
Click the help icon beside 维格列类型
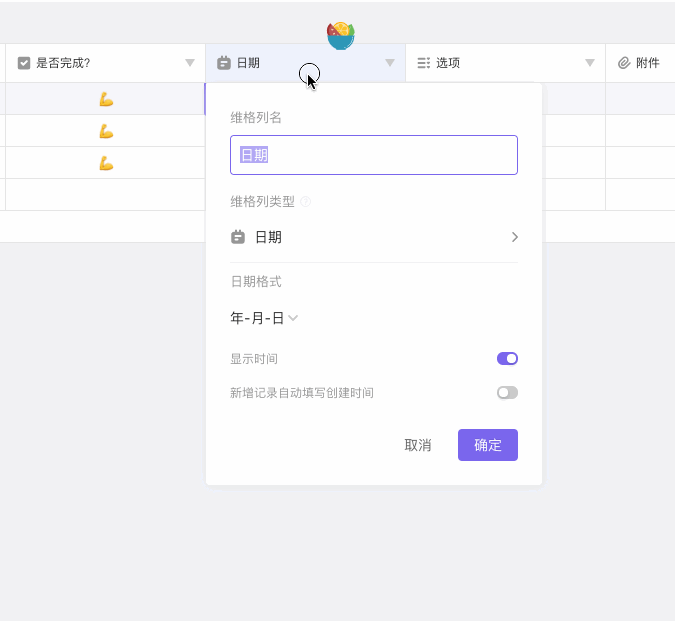305,201
